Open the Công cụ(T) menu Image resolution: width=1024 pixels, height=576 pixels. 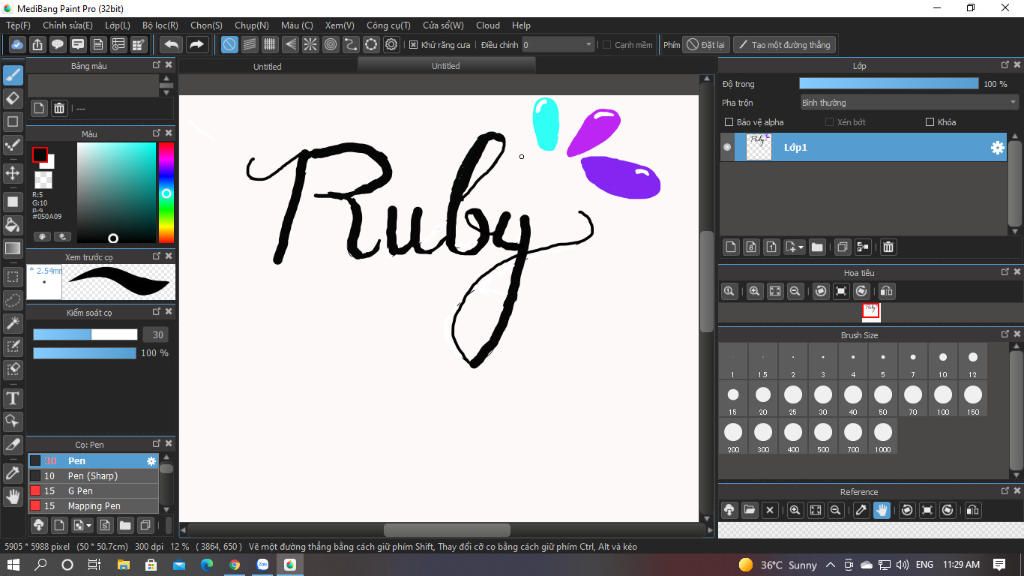(x=388, y=25)
